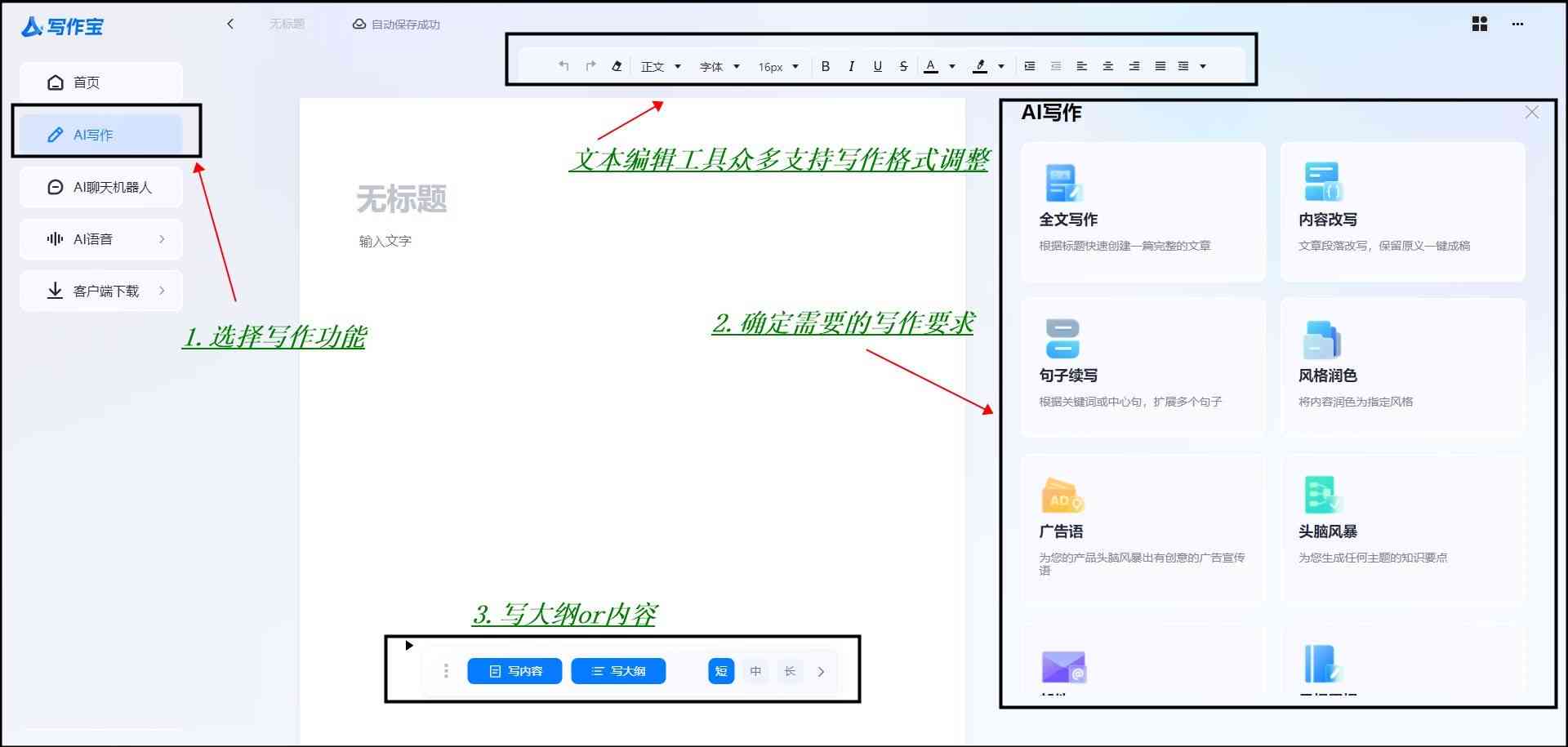Expand the AI语音 submenu chevron

162,239
